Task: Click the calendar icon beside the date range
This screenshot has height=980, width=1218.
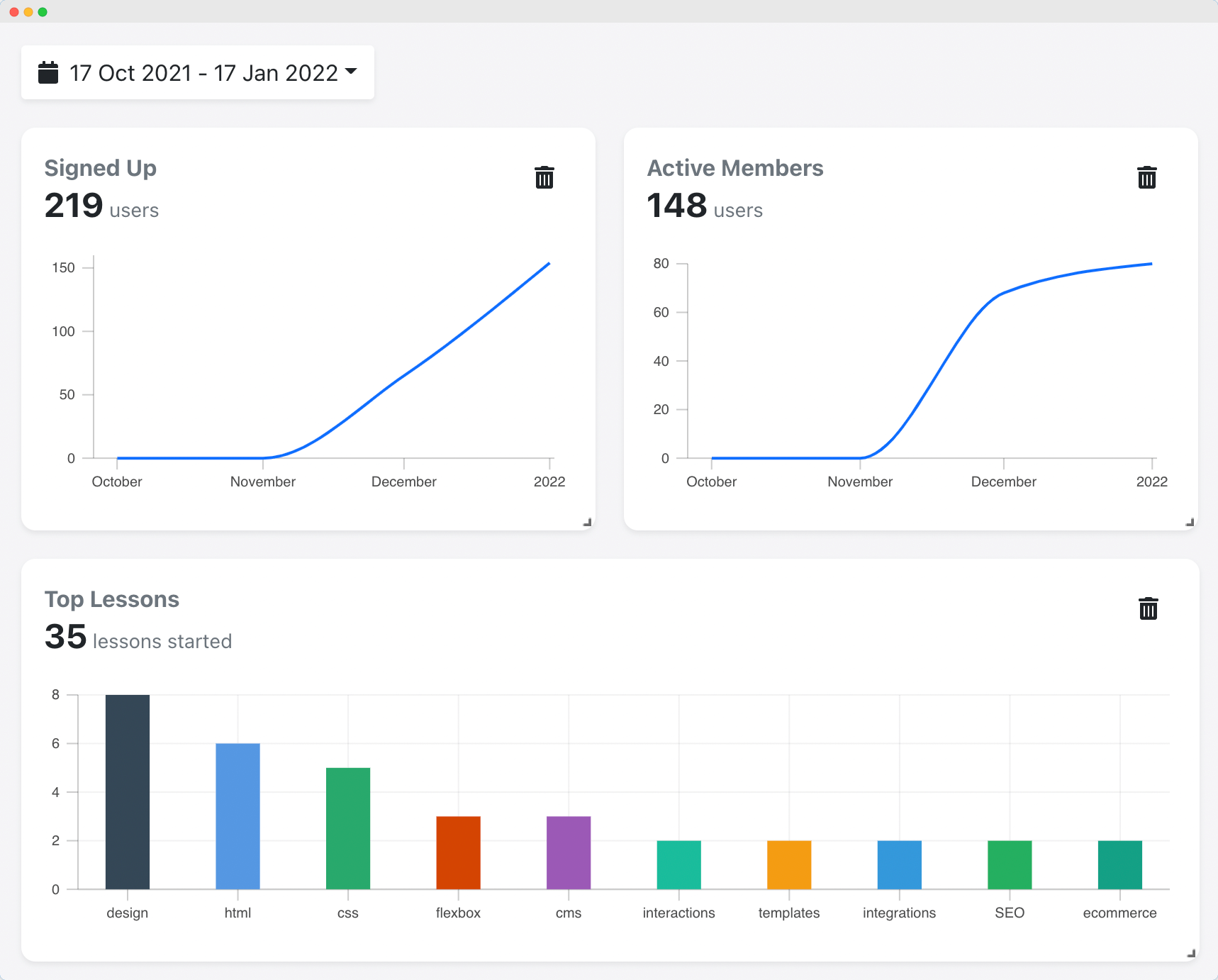Action: tap(48, 72)
